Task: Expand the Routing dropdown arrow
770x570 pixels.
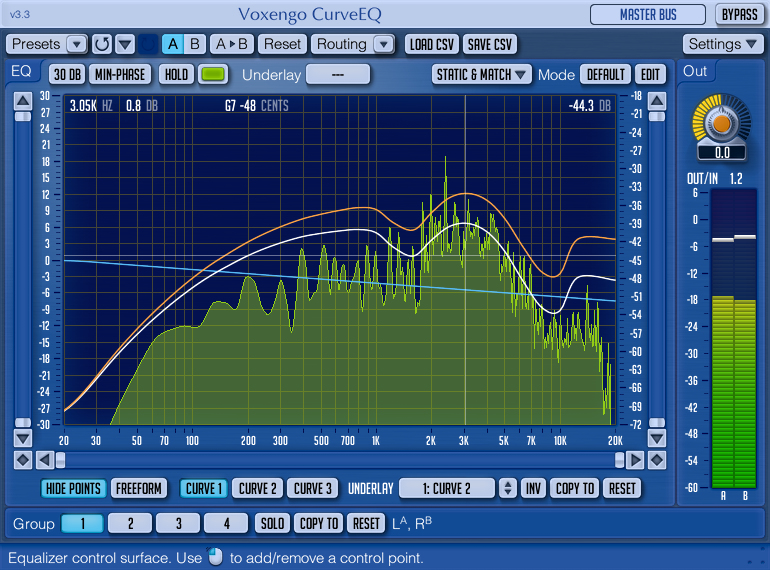Action: click(384, 44)
